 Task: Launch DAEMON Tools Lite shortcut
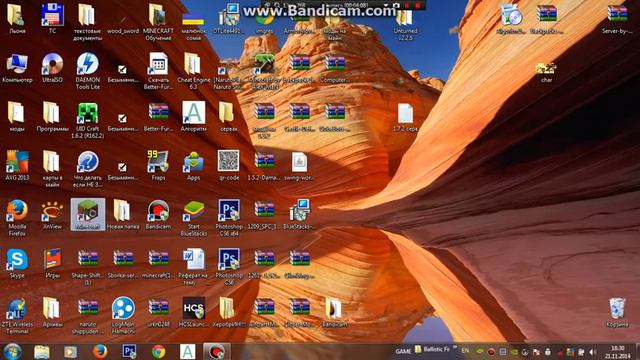[x=87, y=71]
